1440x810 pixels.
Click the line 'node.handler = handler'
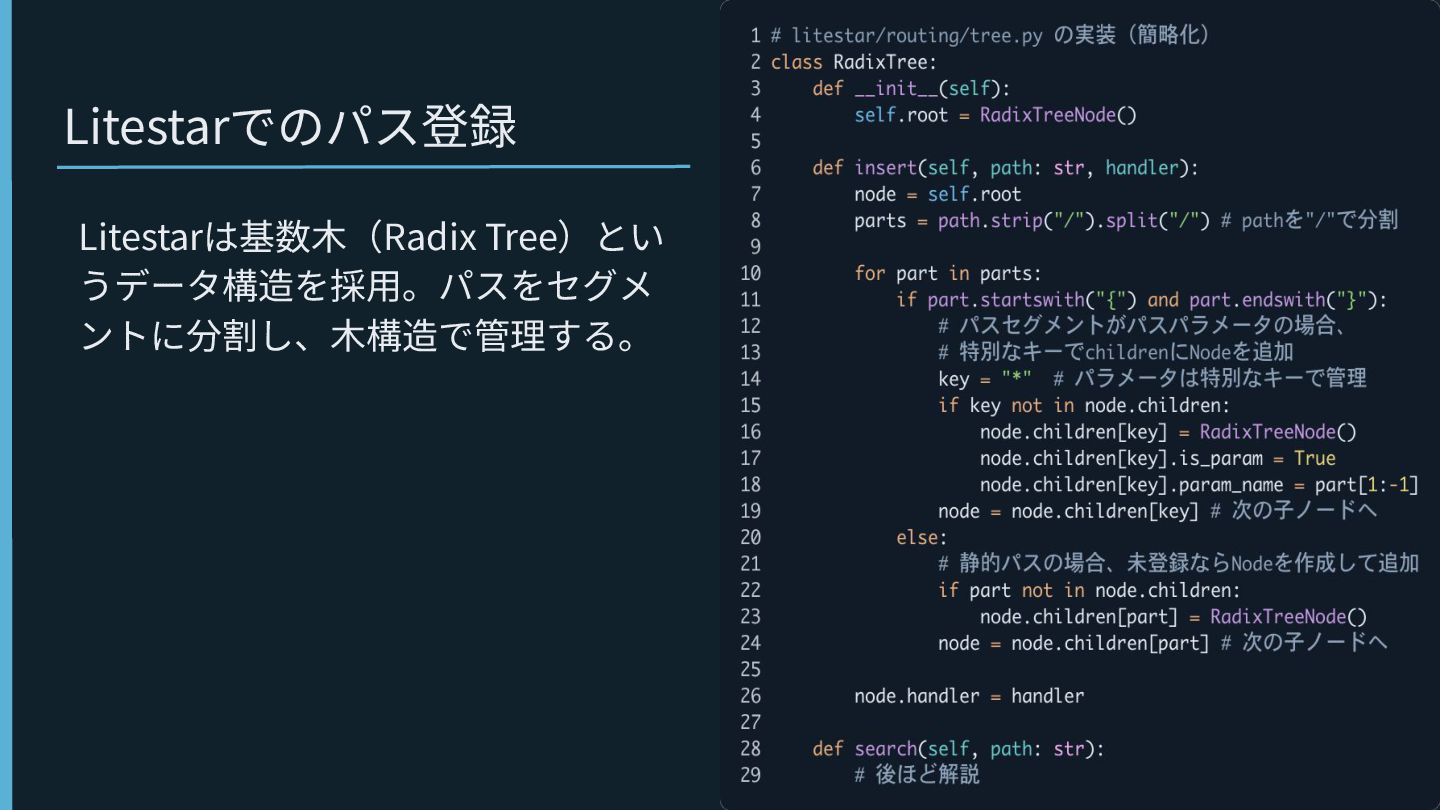tap(969, 696)
